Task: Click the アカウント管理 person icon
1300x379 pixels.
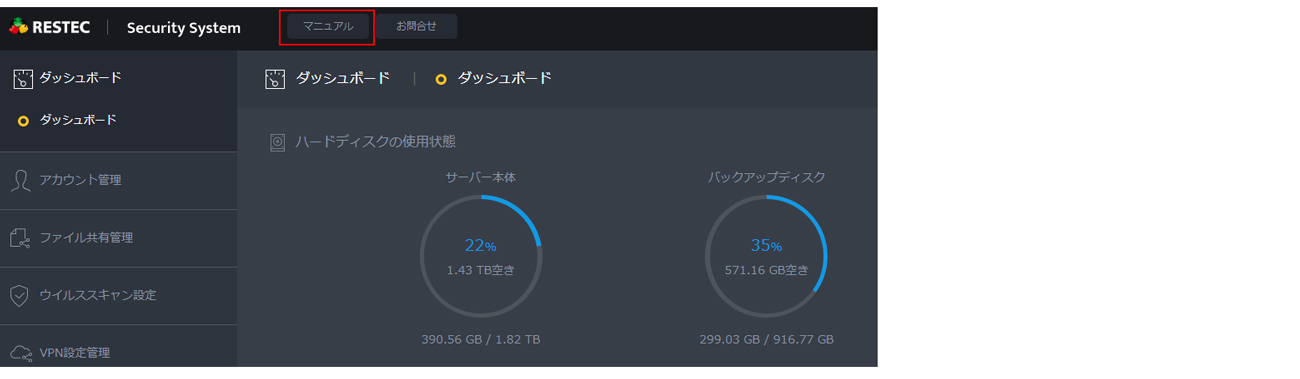Action: tap(20, 180)
